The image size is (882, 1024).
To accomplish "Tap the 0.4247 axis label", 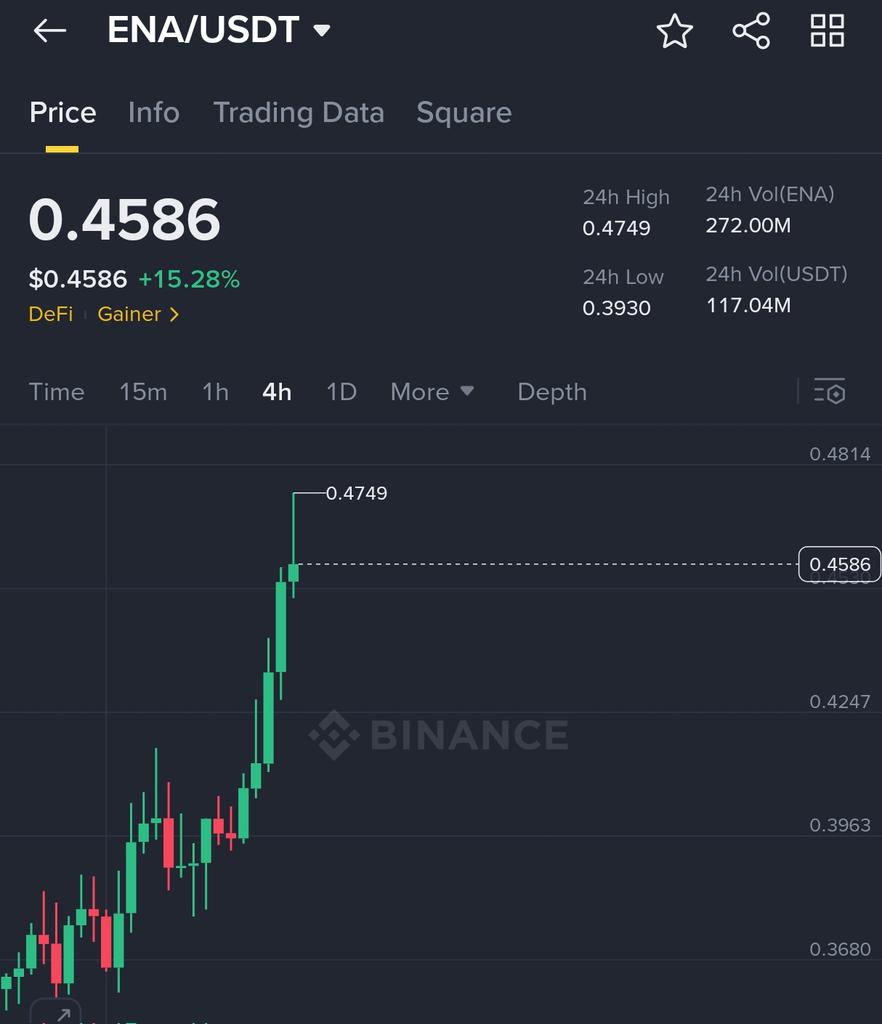I will tap(840, 701).
